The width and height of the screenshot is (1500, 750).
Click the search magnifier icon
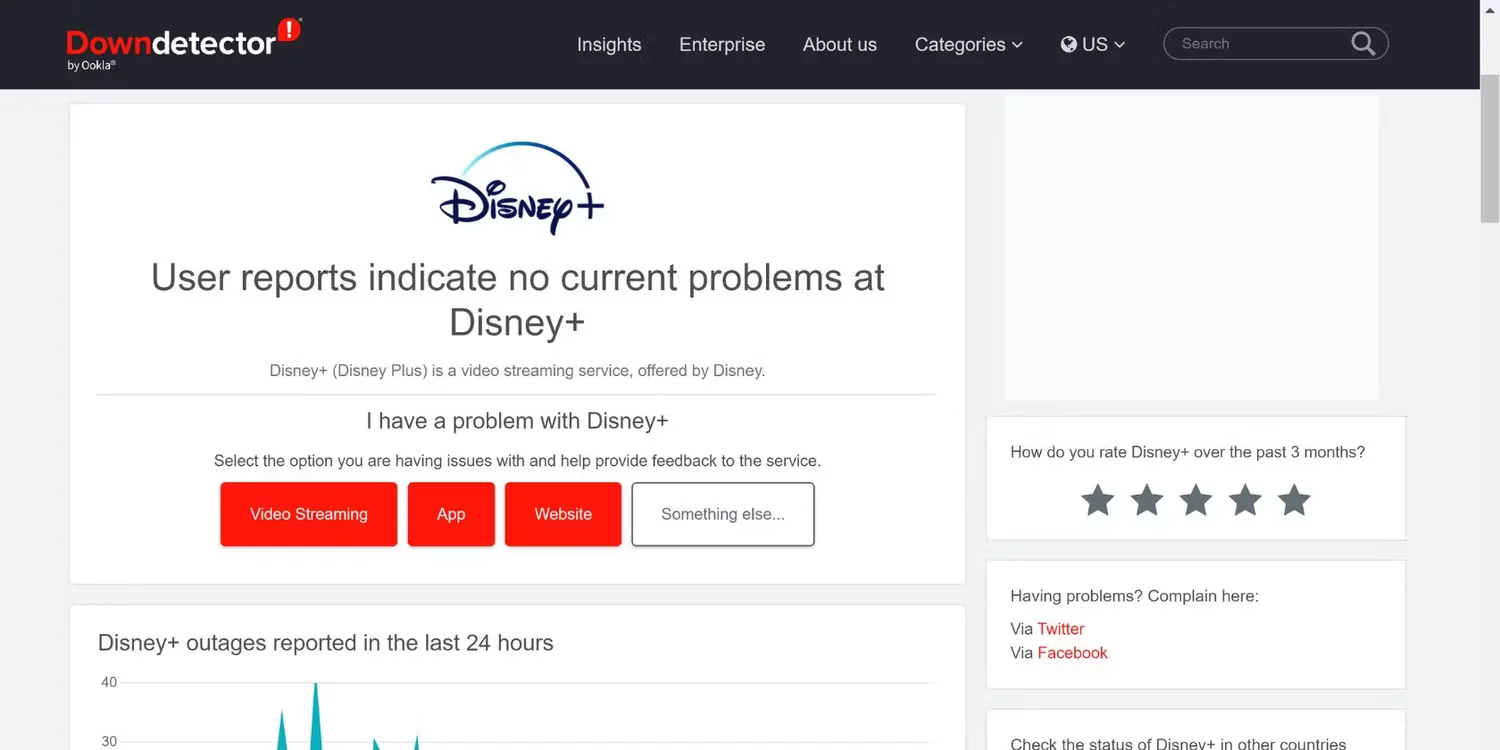(x=1362, y=43)
